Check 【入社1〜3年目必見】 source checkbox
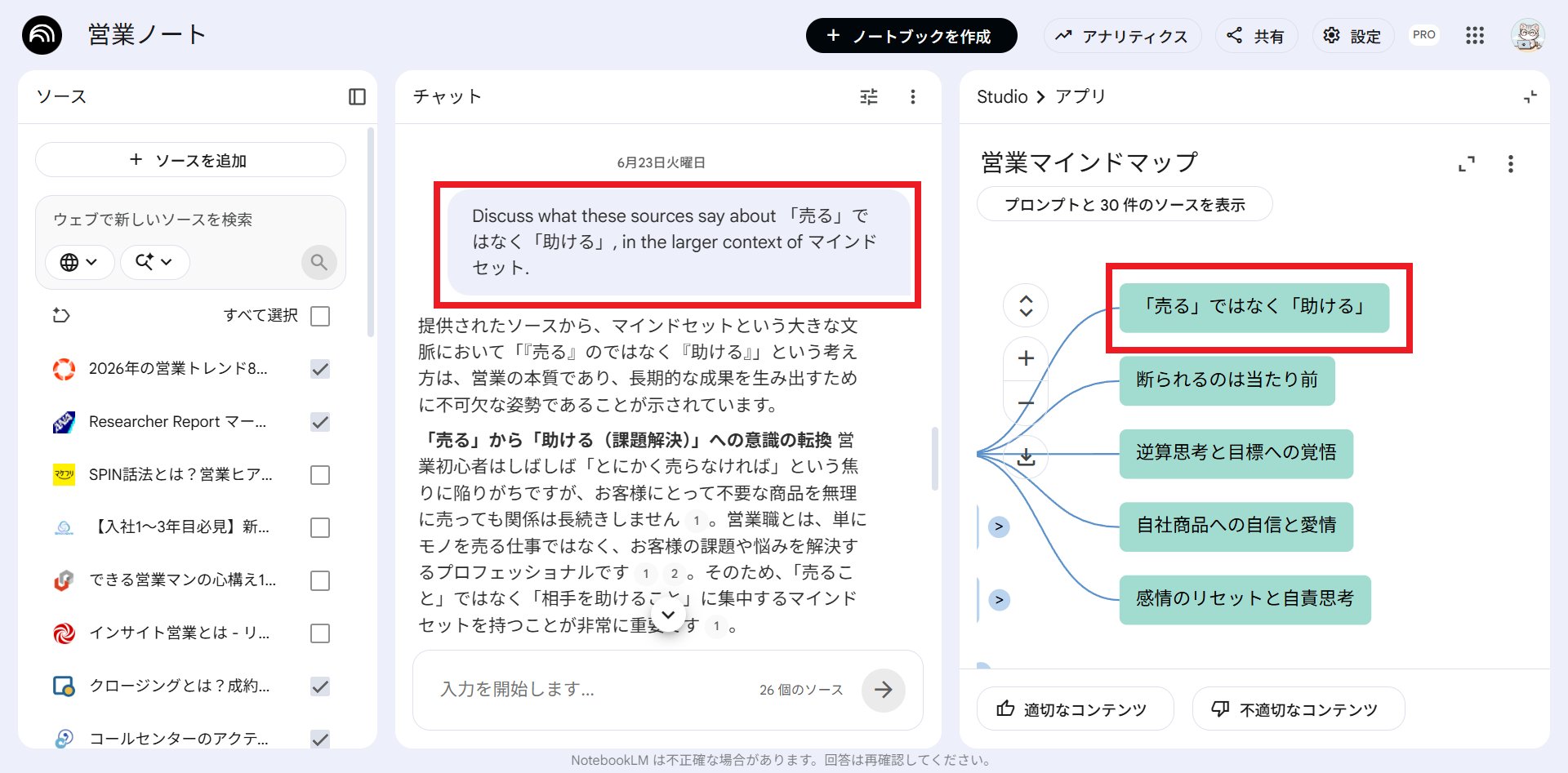The image size is (1568, 773). coord(320,527)
